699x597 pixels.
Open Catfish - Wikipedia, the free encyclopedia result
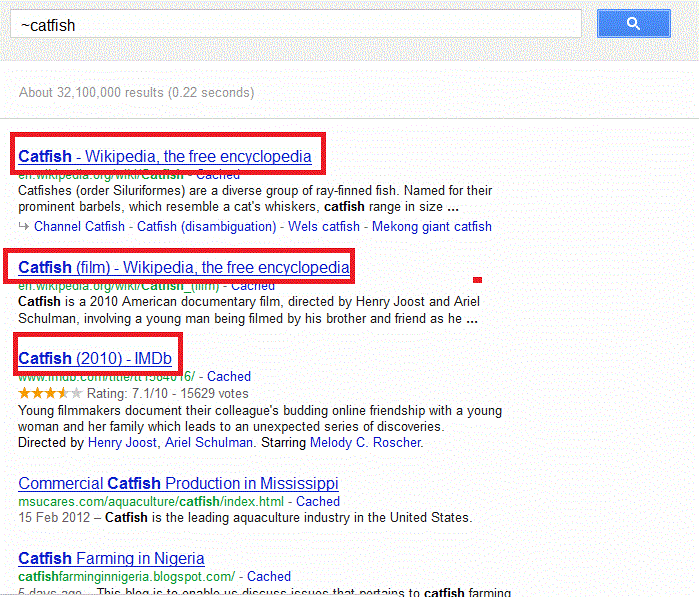[x=165, y=156]
